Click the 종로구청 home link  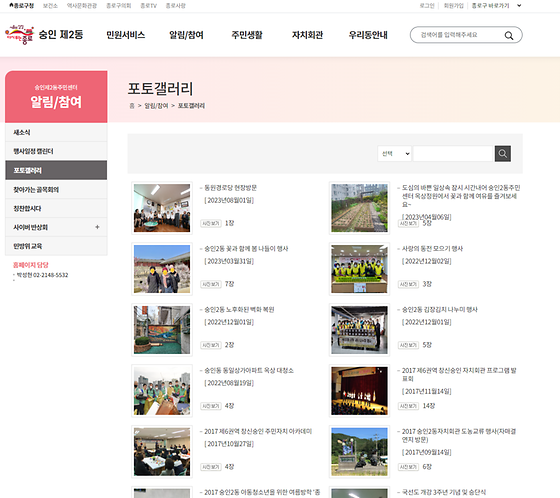coord(21,5)
